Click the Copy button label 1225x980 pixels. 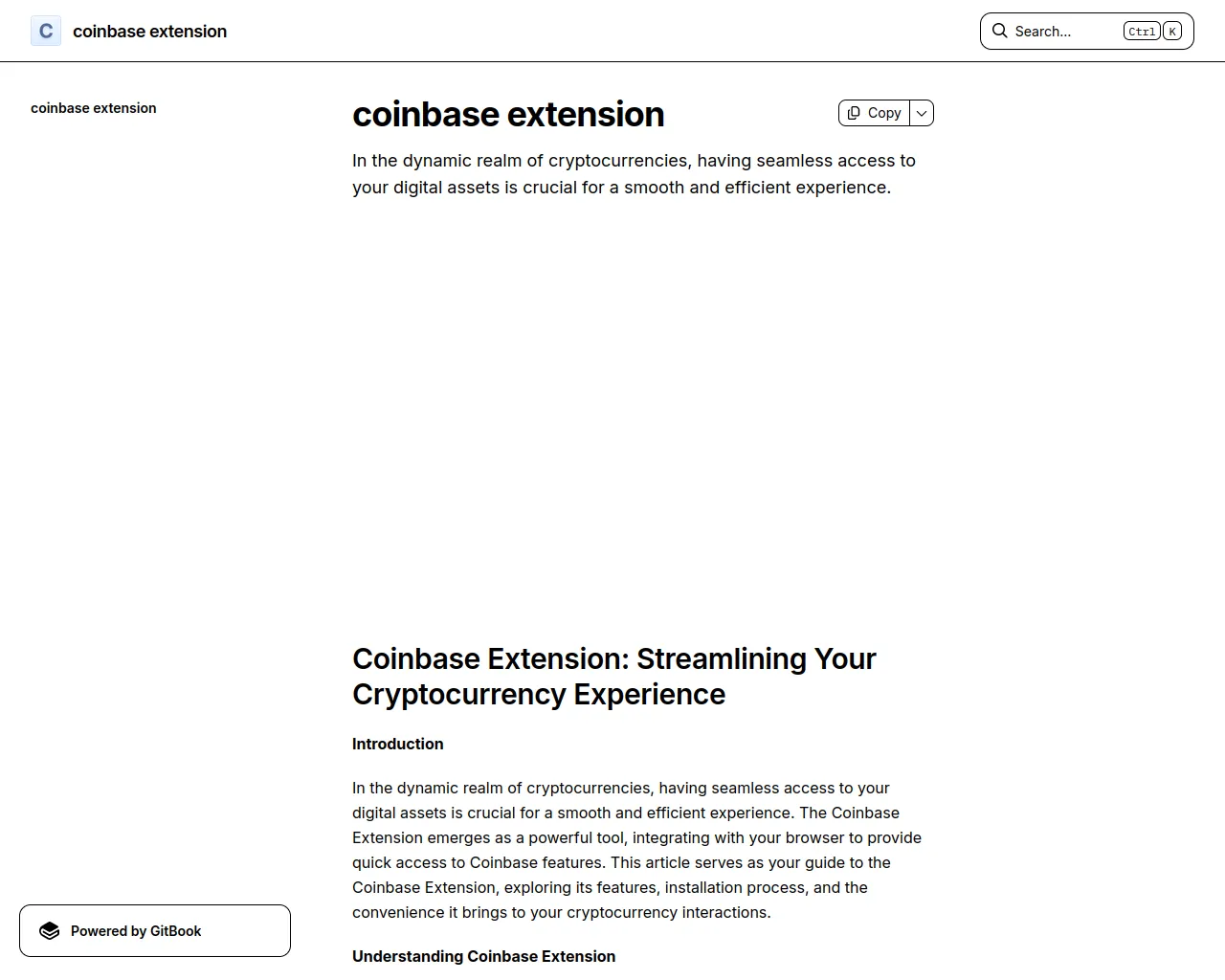[x=884, y=113]
